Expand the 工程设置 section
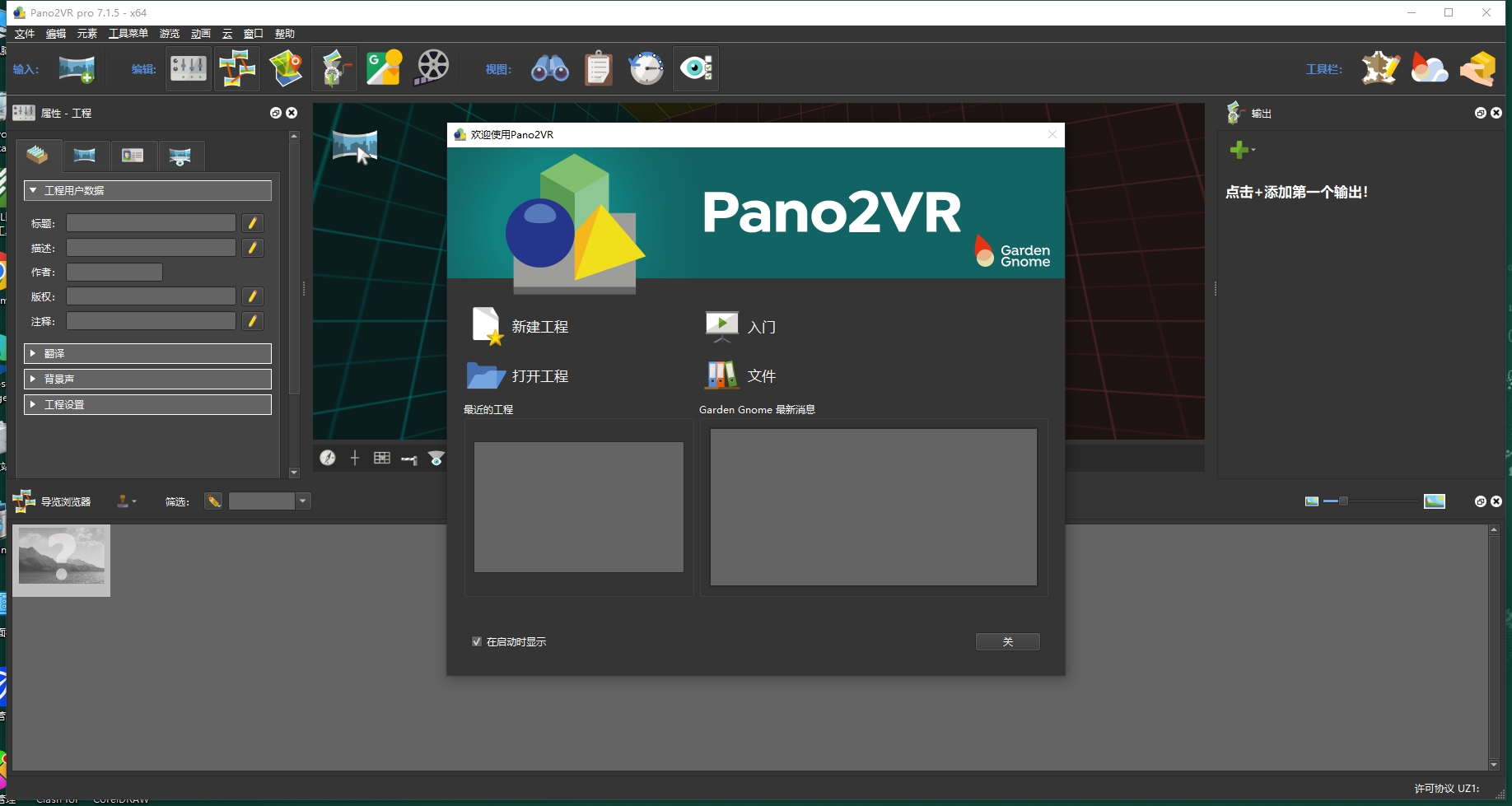 click(148, 404)
